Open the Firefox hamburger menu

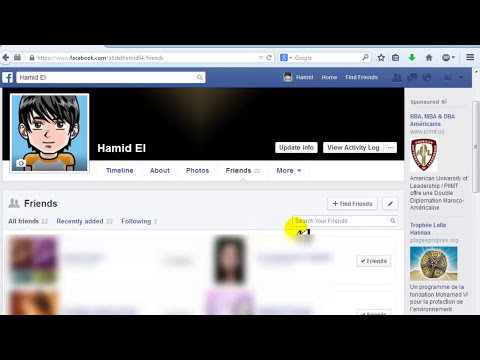tap(470, 57)
